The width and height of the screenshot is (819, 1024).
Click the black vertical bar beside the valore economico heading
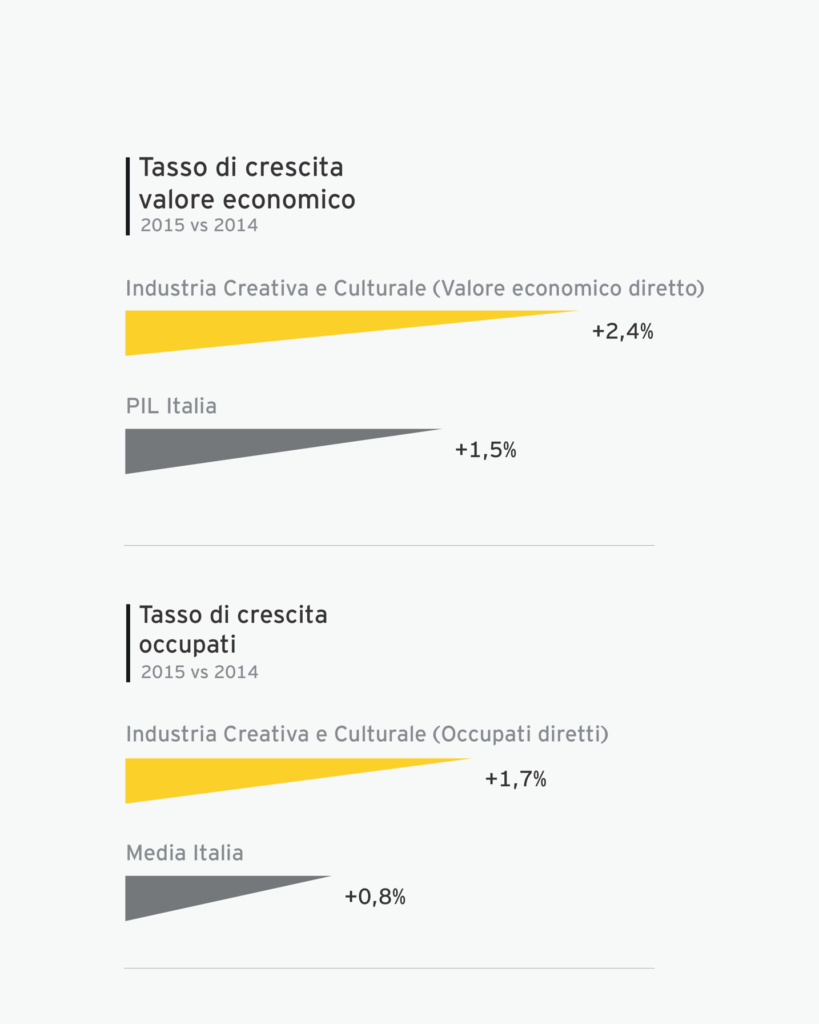tap(128, 196)
